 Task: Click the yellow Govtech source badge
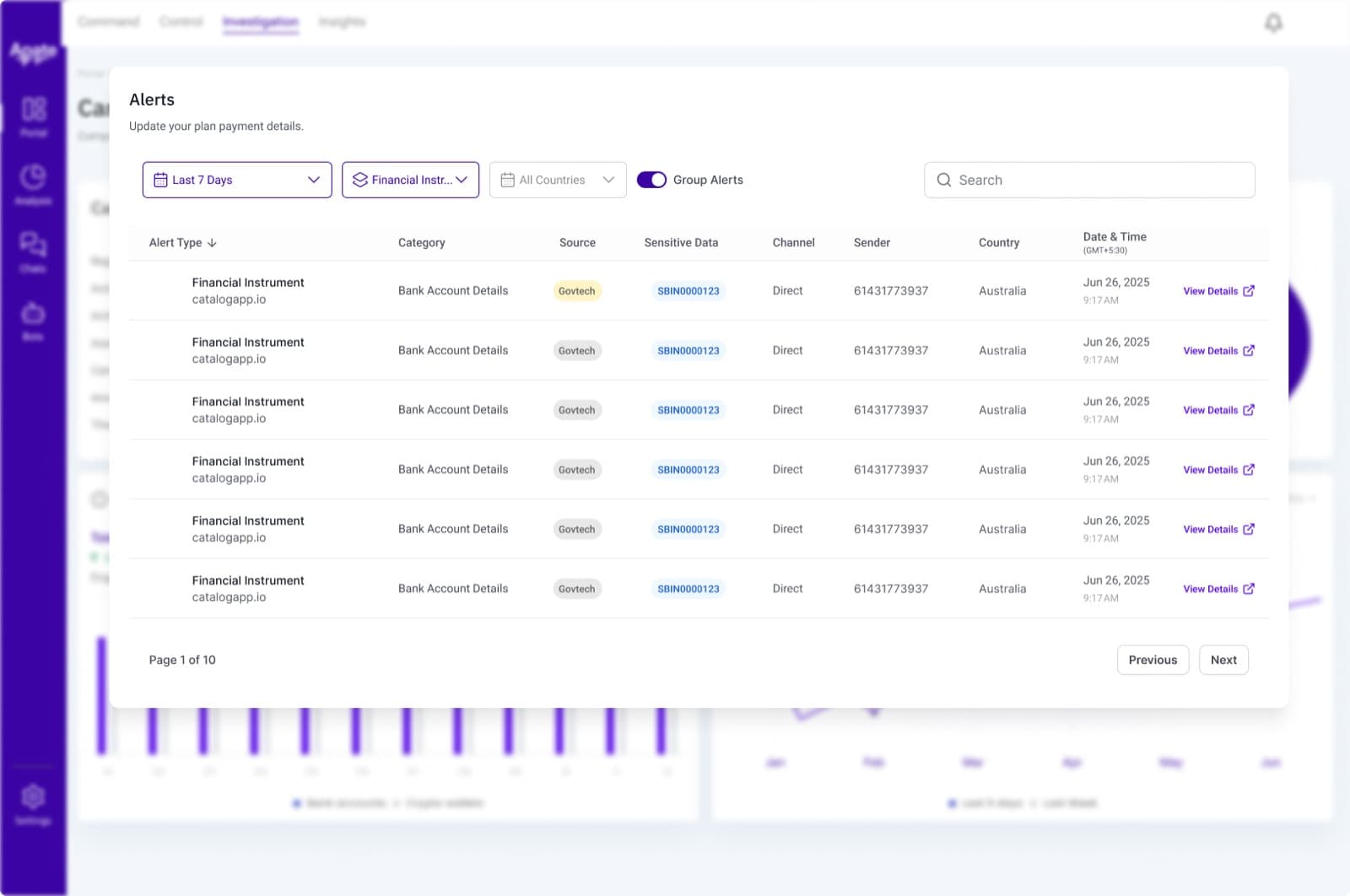[x=577, y=291]
